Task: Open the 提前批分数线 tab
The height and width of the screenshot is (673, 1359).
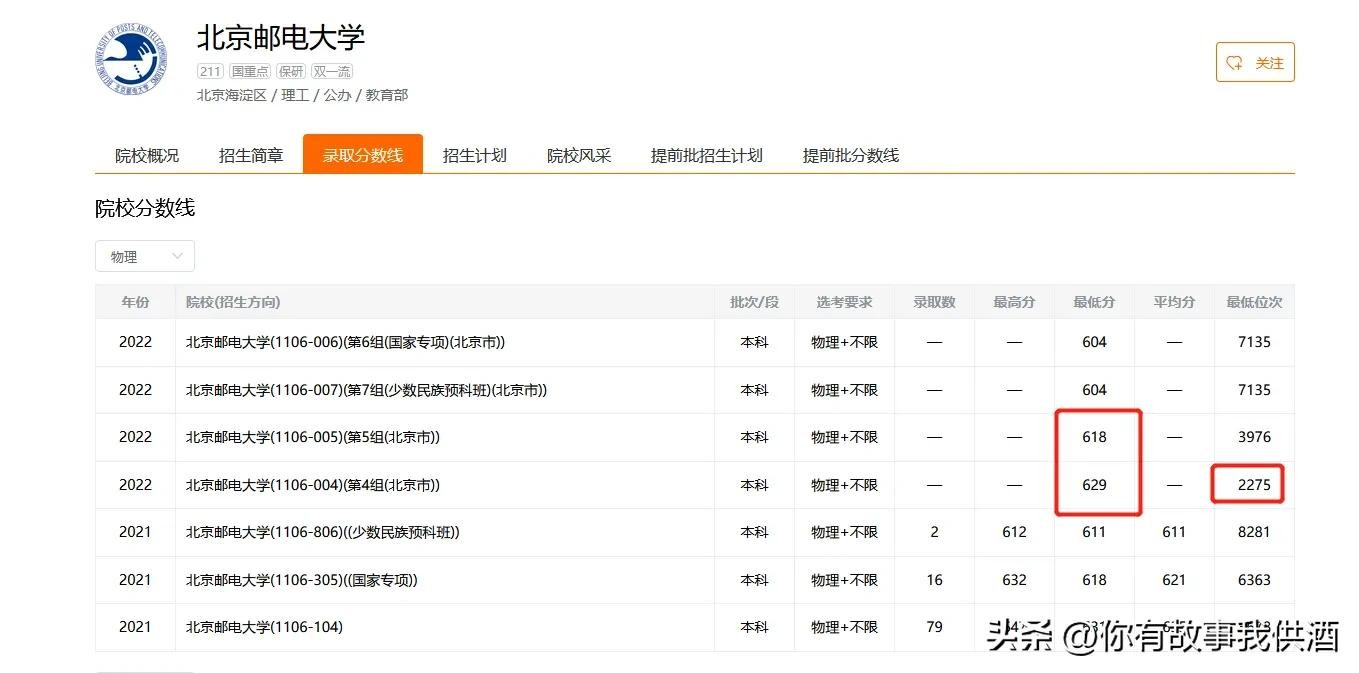Action: coord(850,155)
